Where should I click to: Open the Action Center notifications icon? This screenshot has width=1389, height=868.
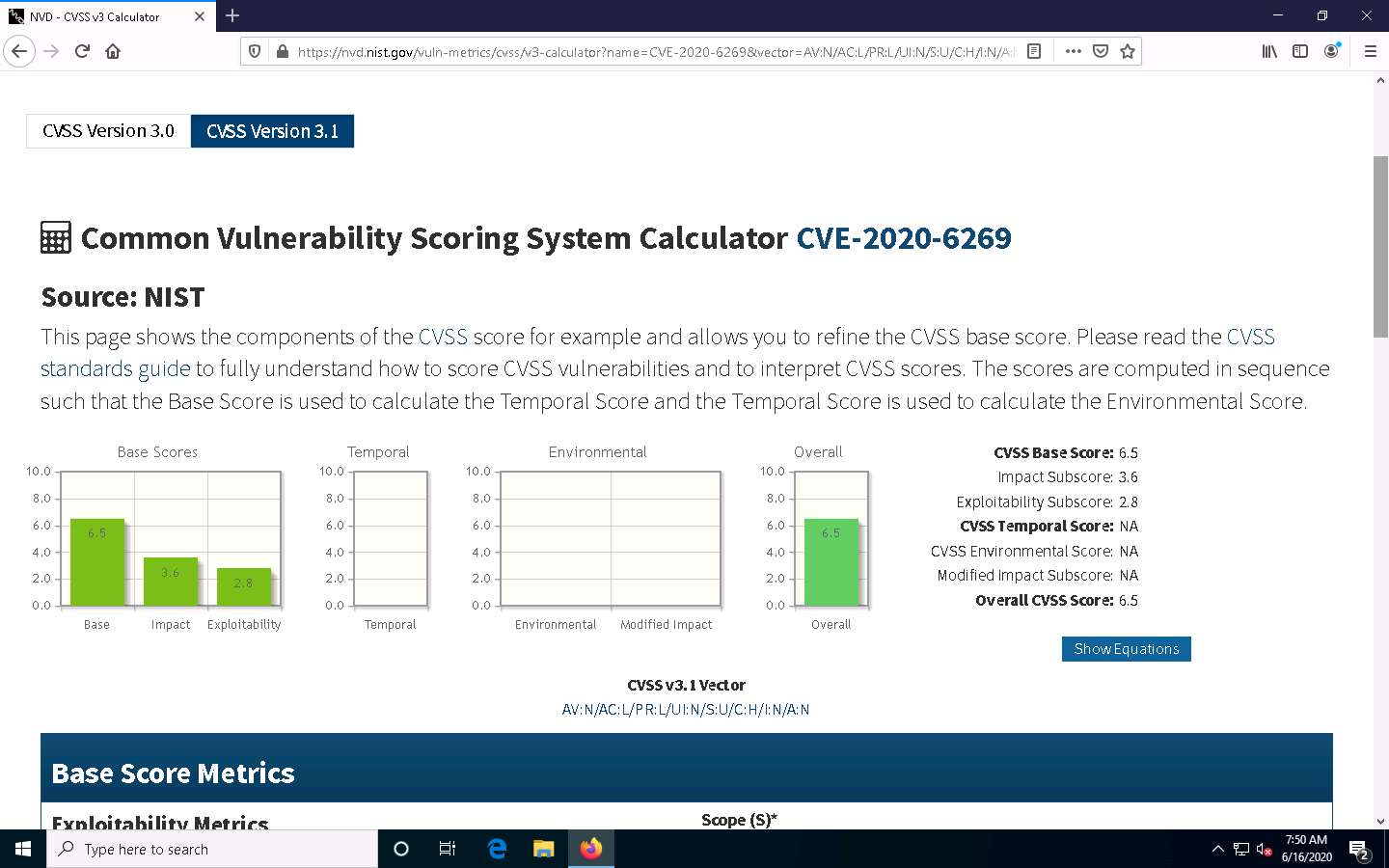pyautogui.click(x=1359, y=850)
